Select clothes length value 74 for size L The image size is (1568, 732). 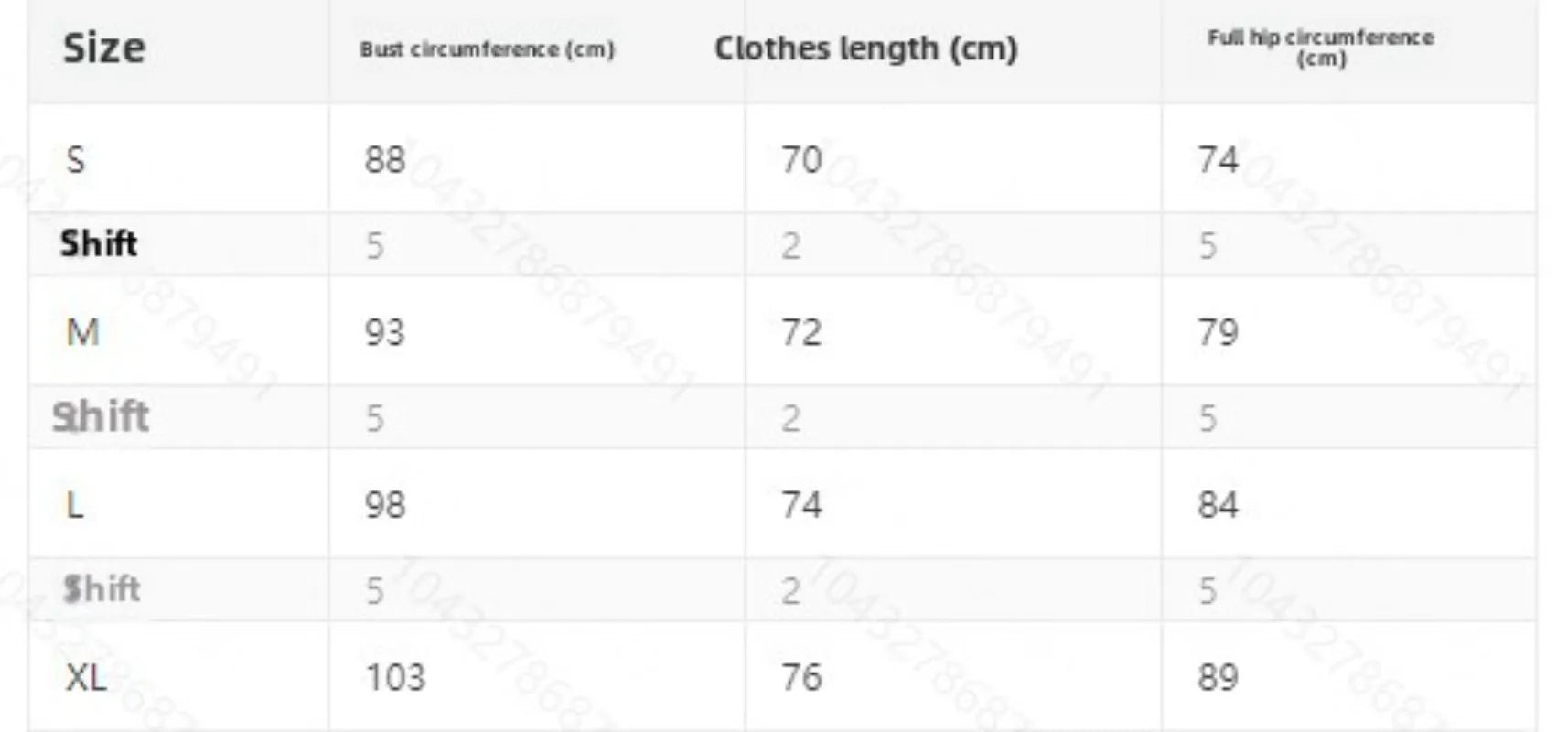point(801,505)
